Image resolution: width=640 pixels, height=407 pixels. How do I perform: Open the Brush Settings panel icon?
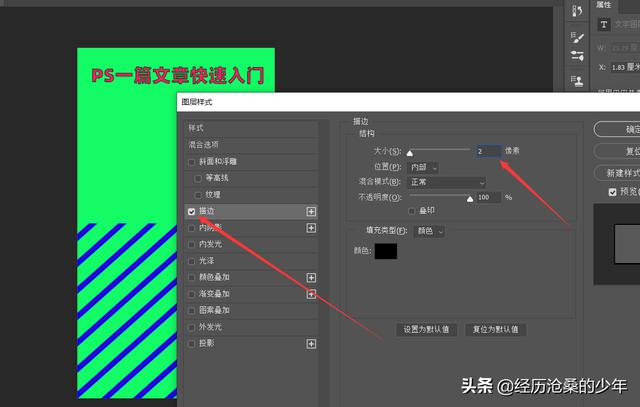577,37
